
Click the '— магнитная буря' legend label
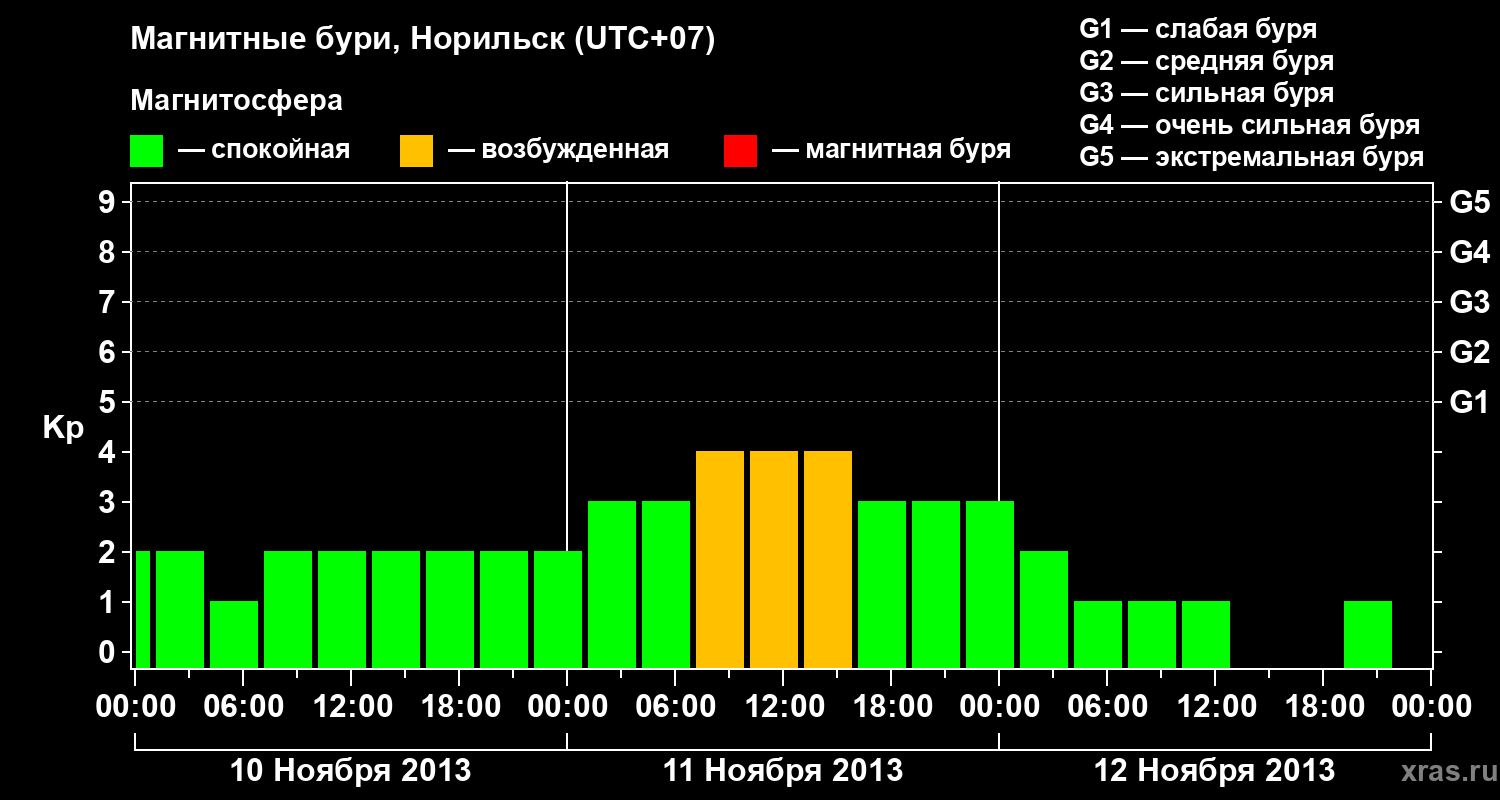891,150
